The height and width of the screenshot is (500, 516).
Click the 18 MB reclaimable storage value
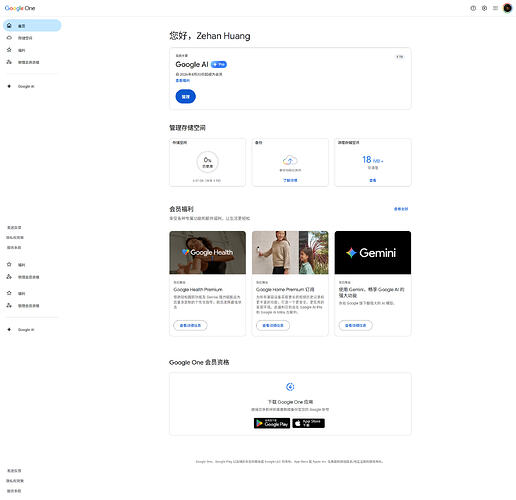point(373,160)
